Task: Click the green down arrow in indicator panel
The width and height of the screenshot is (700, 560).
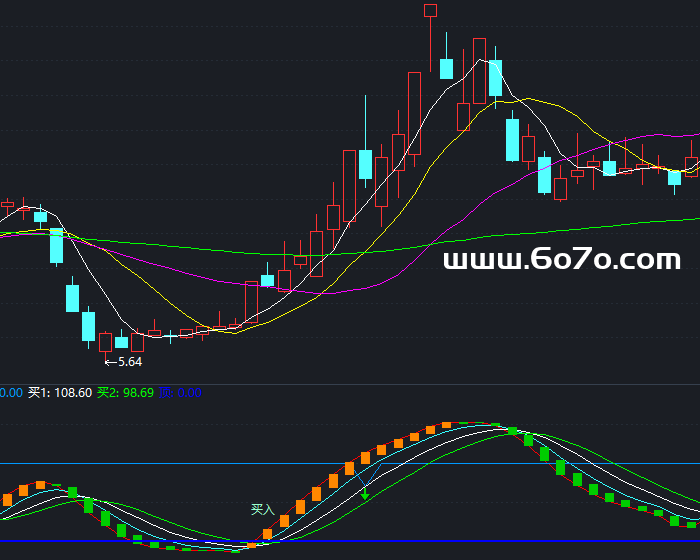Action: 365,493
